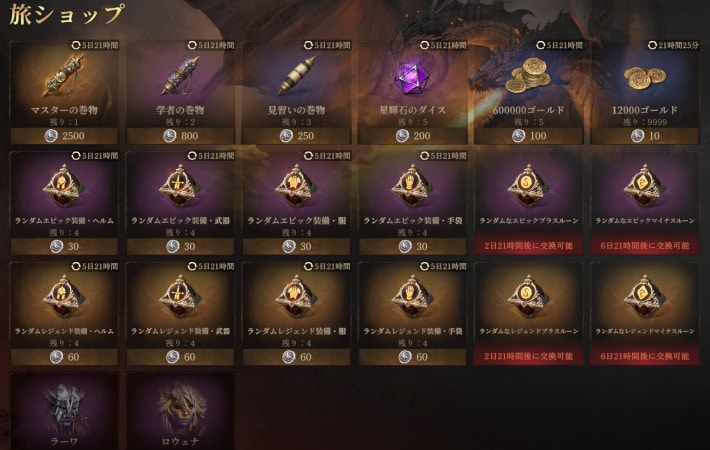Image resolution: width=710 pixels, height=450 pixels.
Task: Click the ランダムエピック装備・武器 sword icon
Action: click(180, 186)
